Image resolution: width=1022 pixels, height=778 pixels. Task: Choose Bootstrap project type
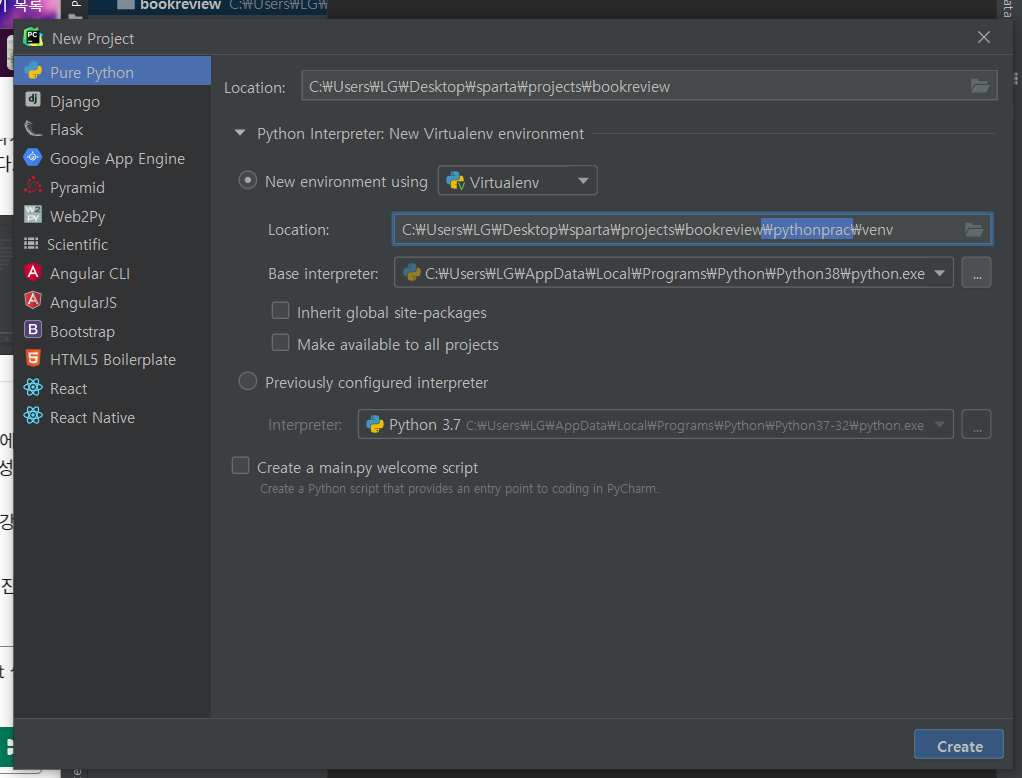[112, 331]
